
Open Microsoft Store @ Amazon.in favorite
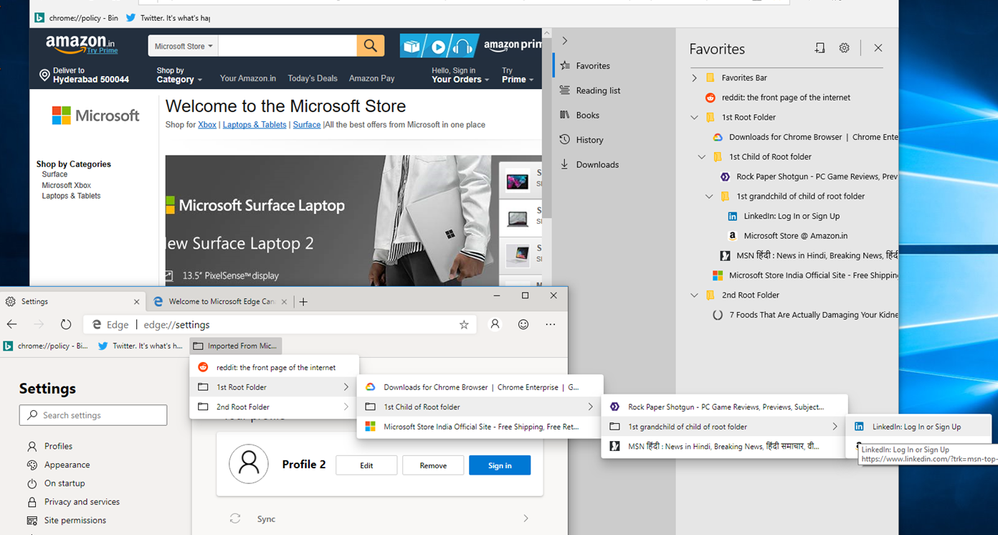[787, 235]
